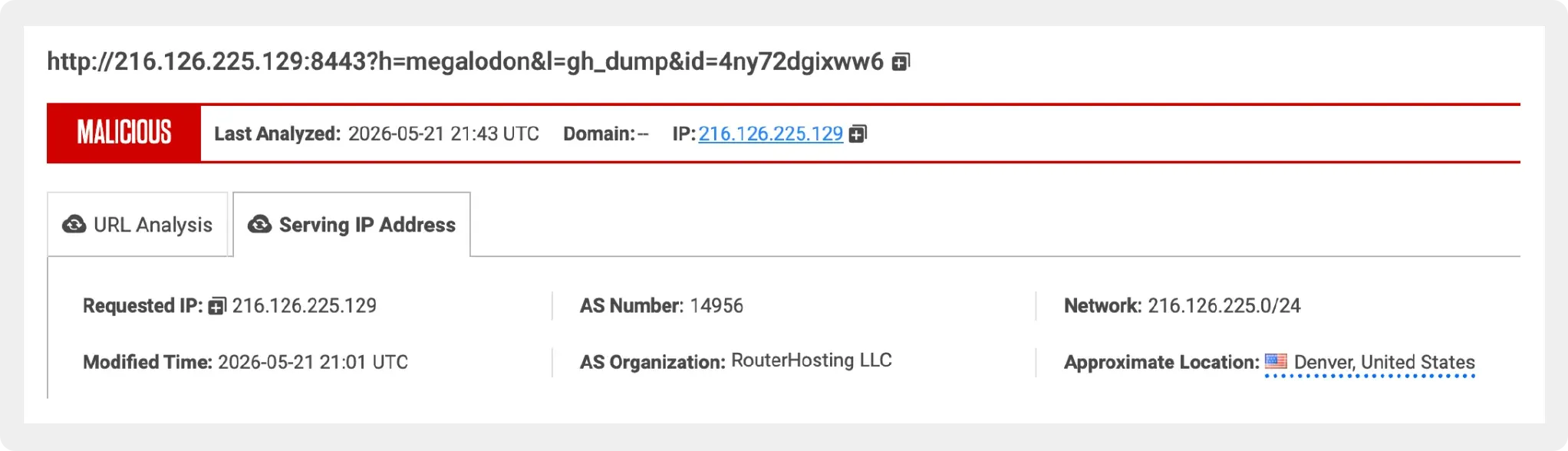Screen dimensions: 1568x451
Task: Open the 216.126.225.129 IP link
Action: pos(770,133)
